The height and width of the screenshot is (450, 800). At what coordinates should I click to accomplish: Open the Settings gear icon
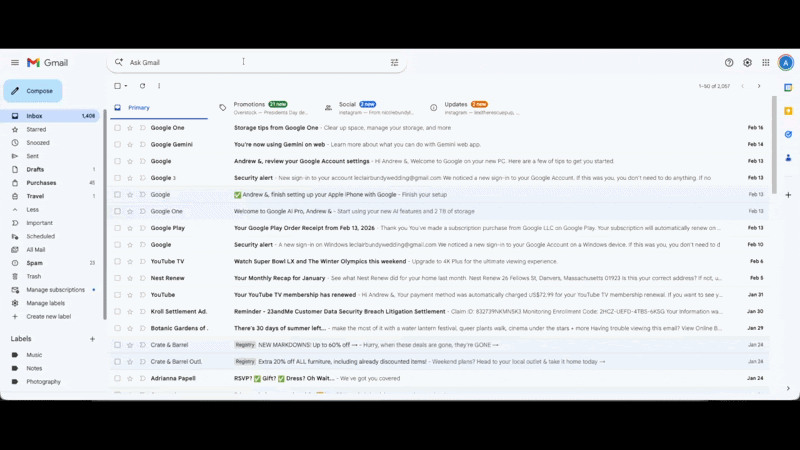click(x=747, y=63)
